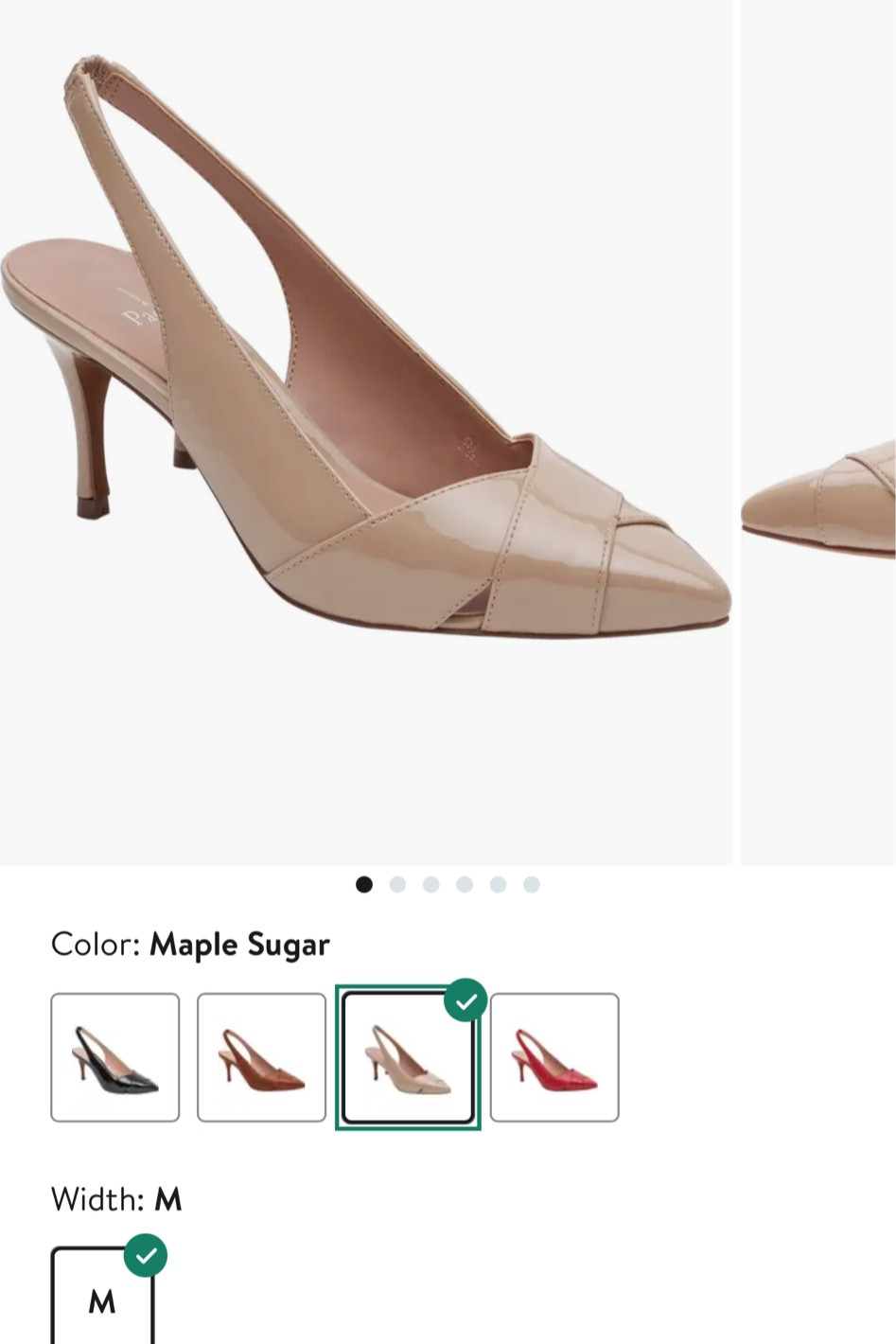
Task: Select the black color swatch thumbnail
Action: 115,1057
